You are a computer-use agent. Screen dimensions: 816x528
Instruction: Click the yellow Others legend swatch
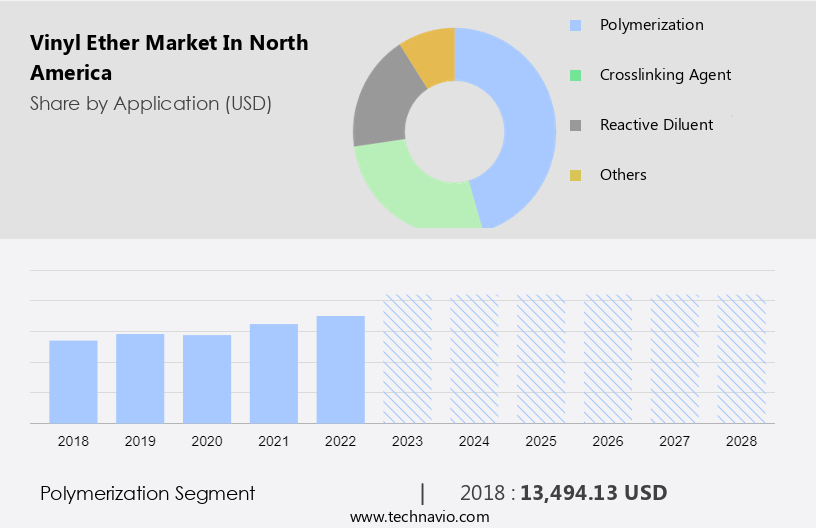coord(575,175)
